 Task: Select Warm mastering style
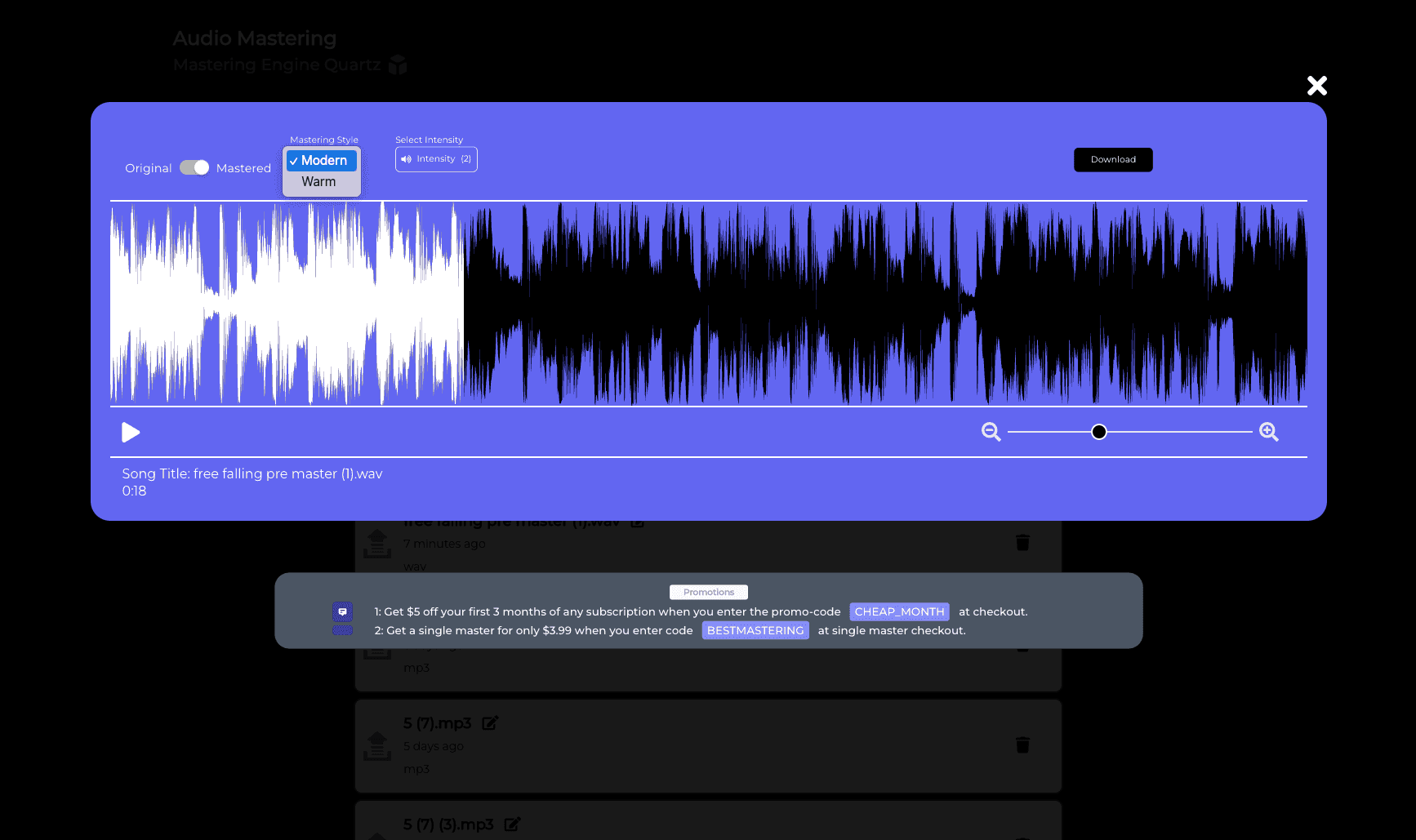(x=319, y=181)
